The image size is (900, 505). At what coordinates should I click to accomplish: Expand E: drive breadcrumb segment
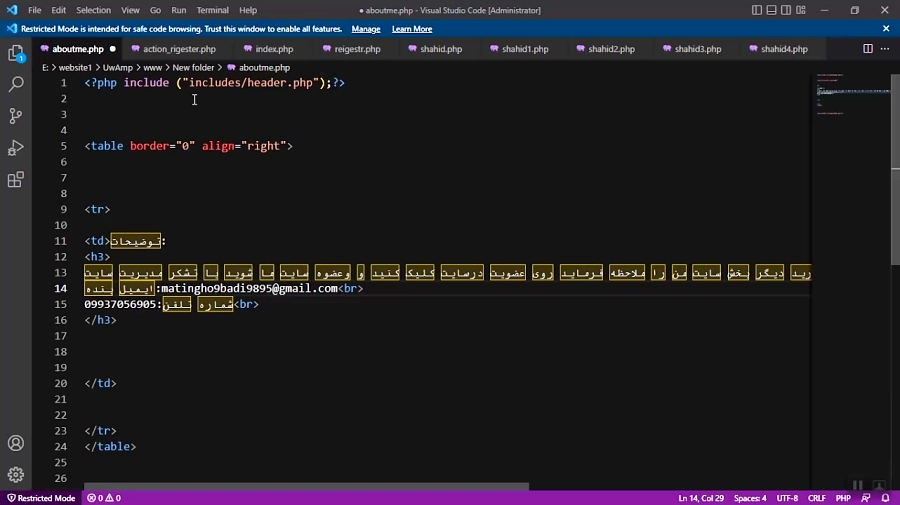click(45, 68)
